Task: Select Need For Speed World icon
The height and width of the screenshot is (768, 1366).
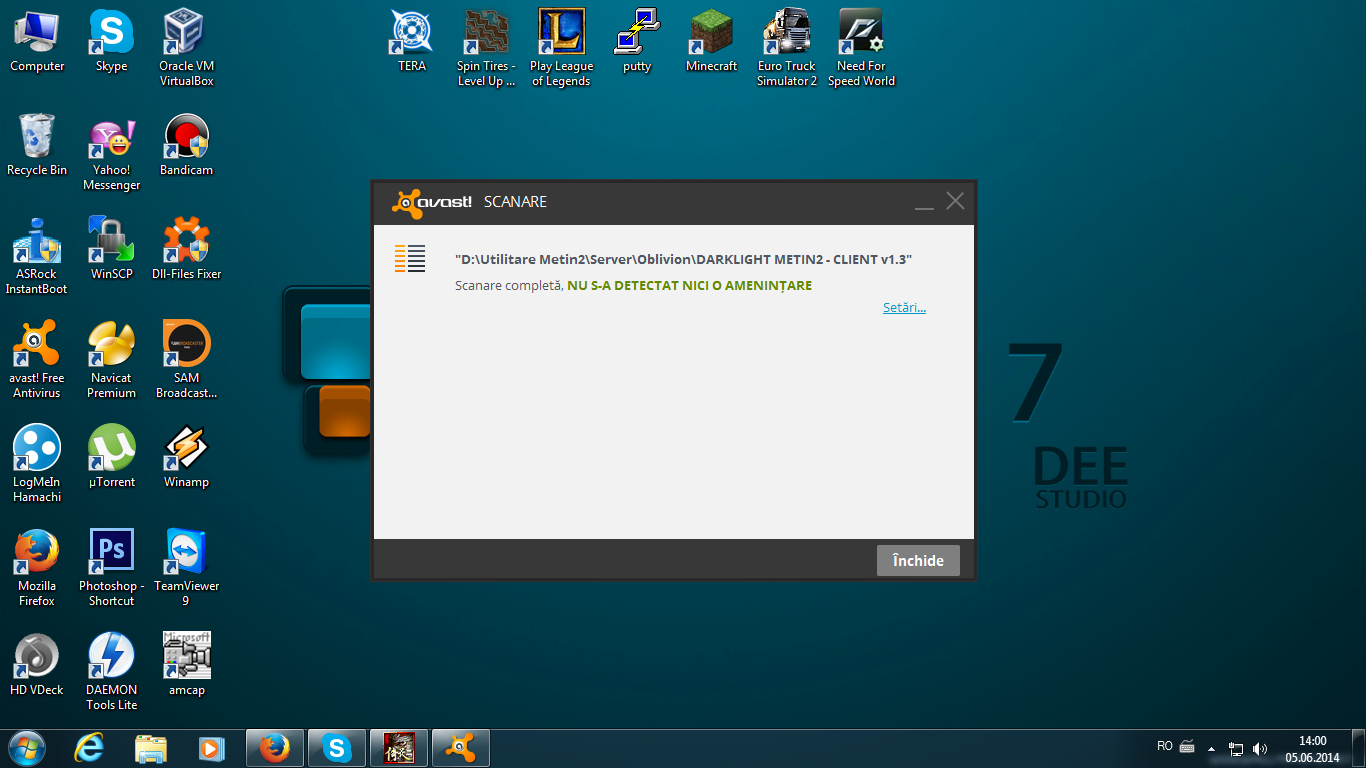Action: point(861,48)
